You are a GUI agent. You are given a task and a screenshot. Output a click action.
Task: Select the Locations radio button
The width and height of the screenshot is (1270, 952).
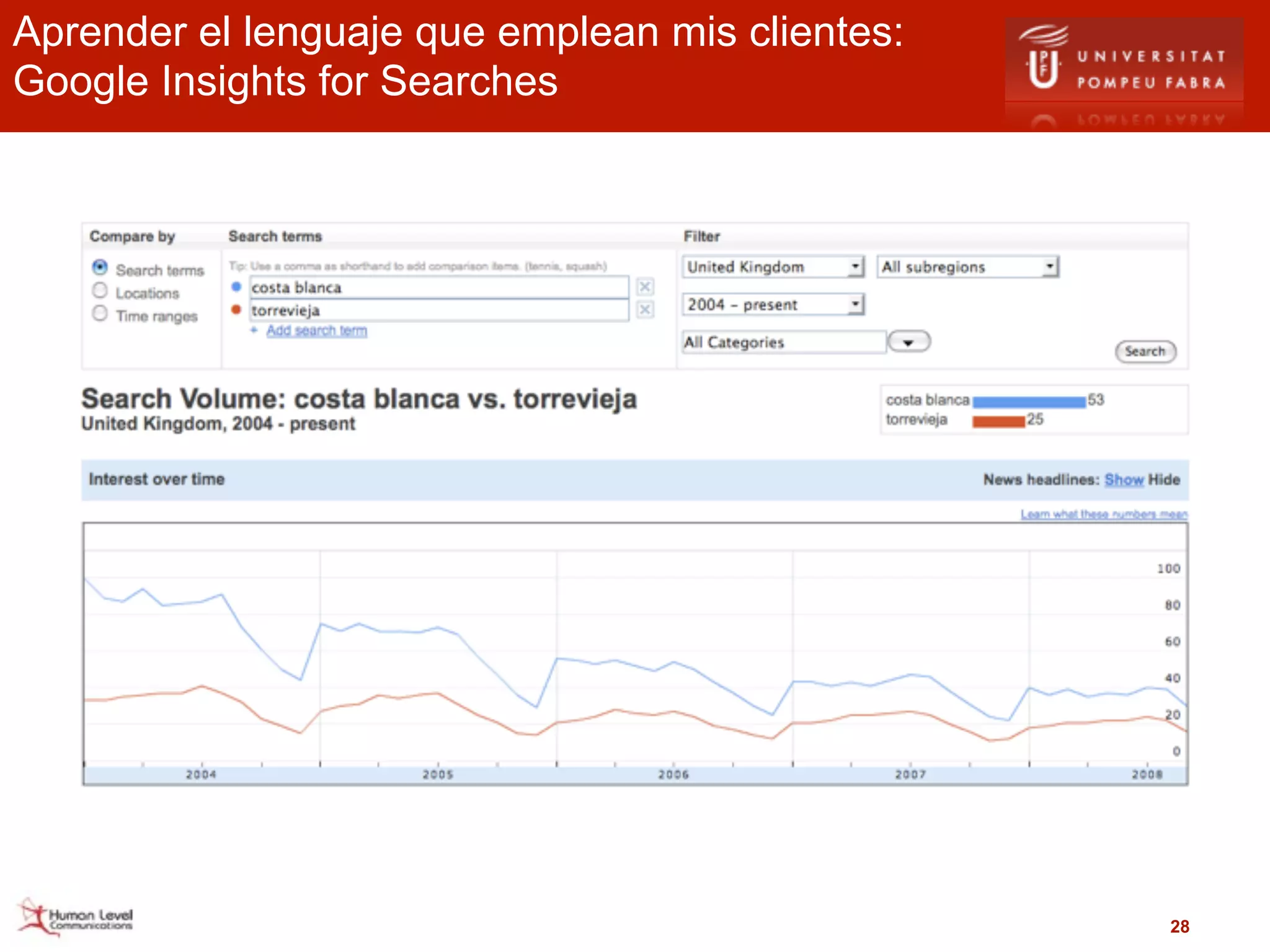coord(100,290)
